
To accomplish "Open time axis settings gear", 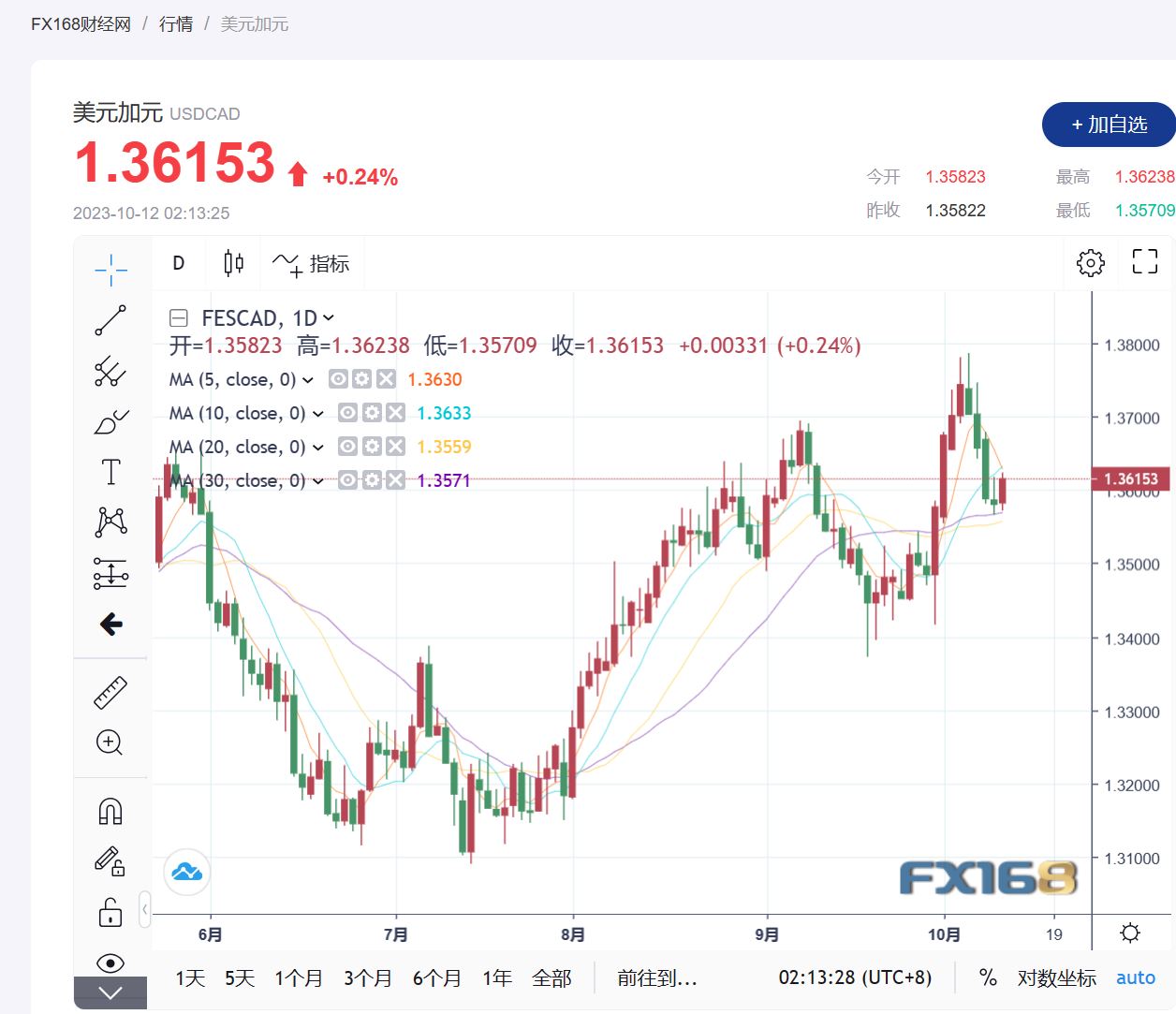I will tap(1130, 933).
